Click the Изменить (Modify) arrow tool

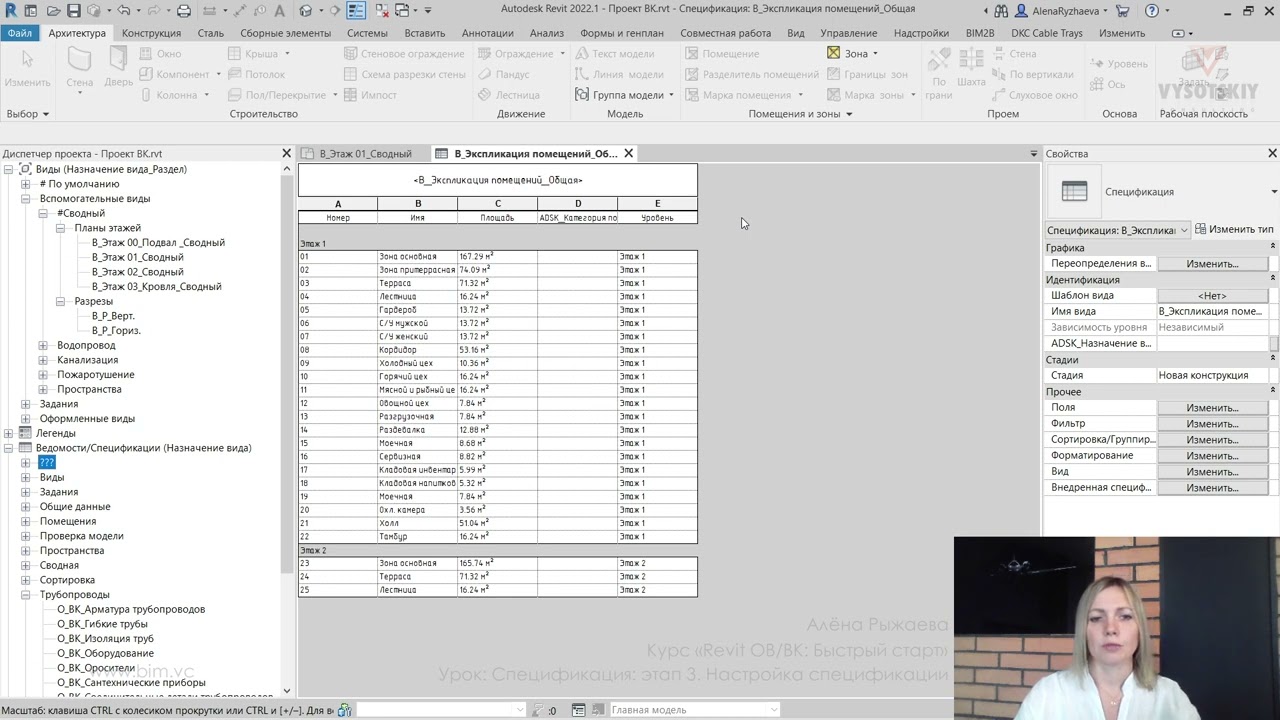(x=27, y=68)
